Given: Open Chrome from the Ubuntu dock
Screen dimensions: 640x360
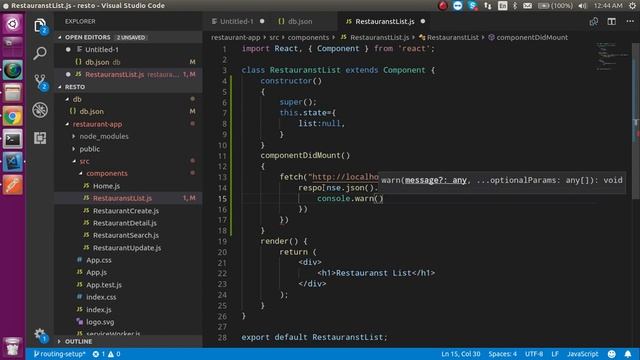Looking at the screenshot, I should 13,117.
